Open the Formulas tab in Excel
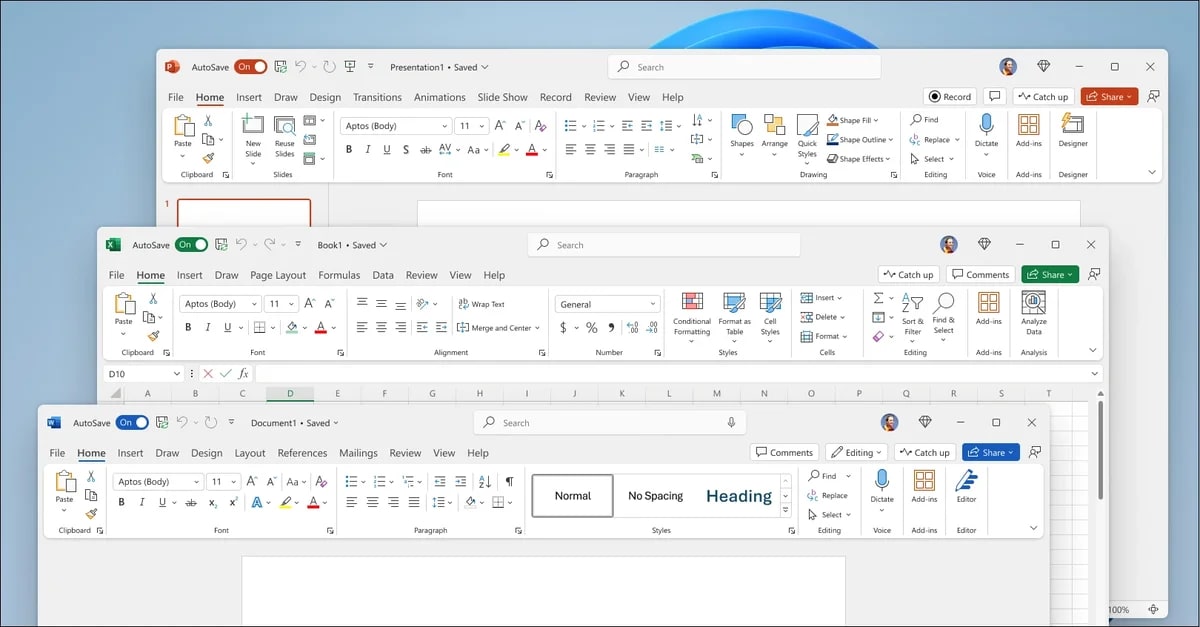Viewport: 1200px width, 627px height. pos(339,275)
